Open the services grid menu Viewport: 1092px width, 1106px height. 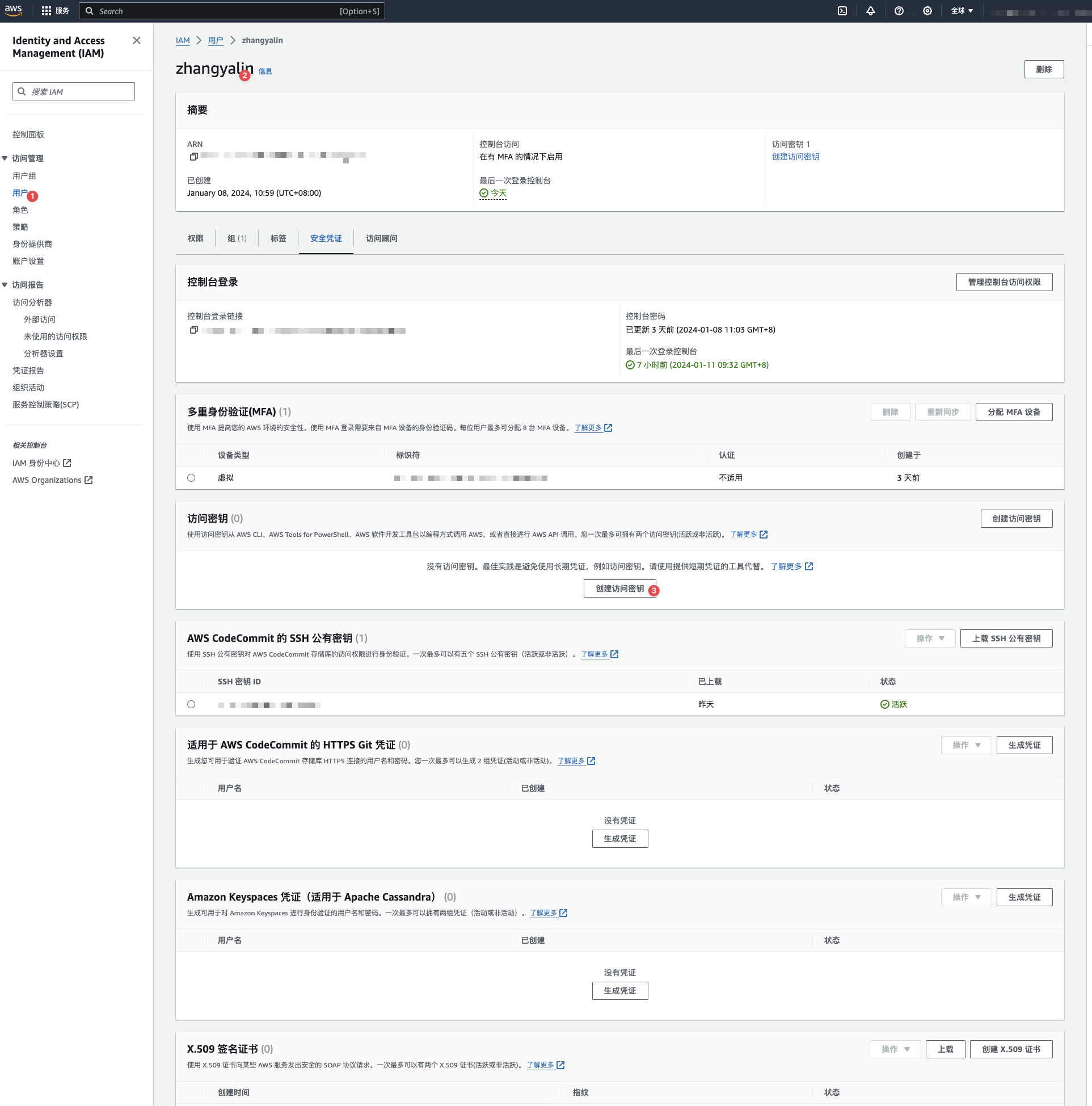pyautogui.click(x=47, y=11)
